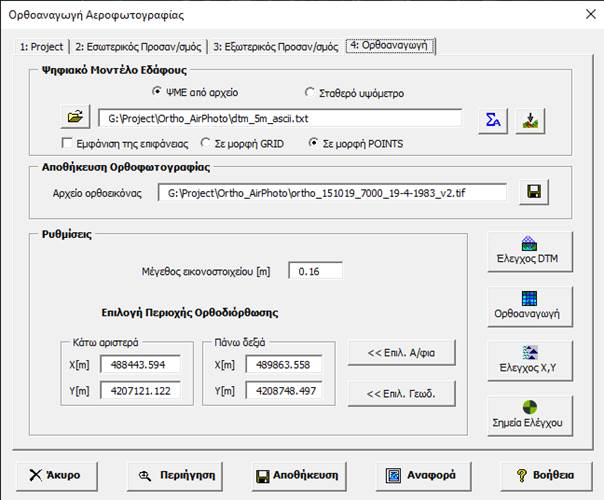Click the save floppy icon for ortho image
604x500 pixels.
pyautogui.click(x=534, y=192)
